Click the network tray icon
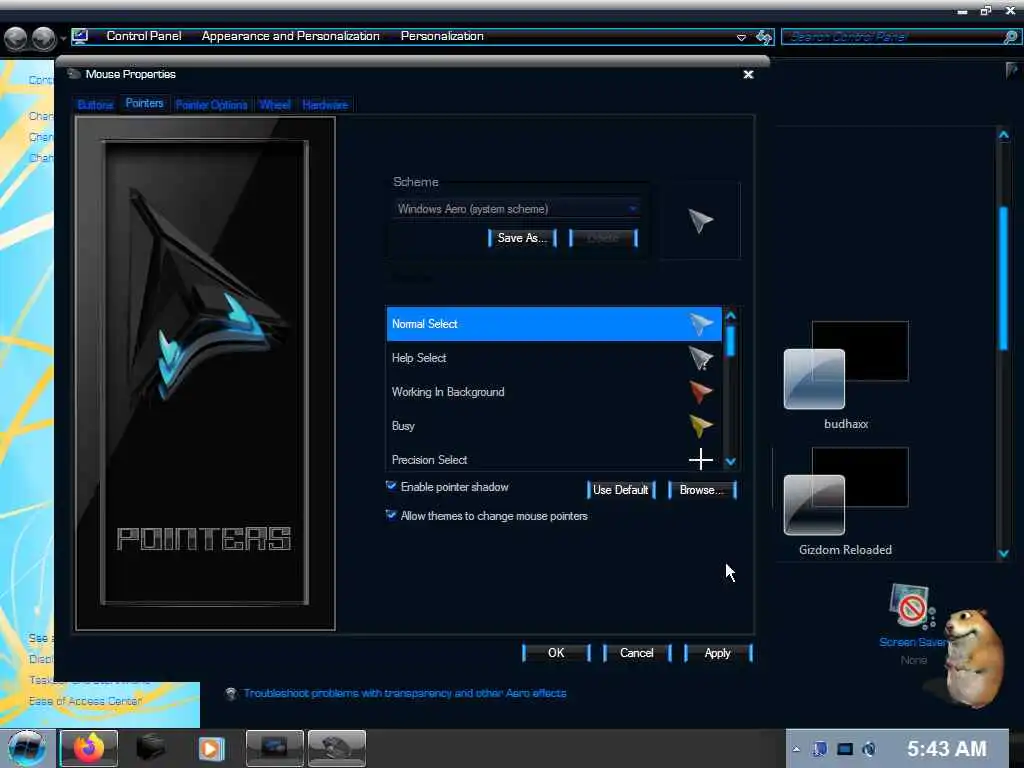This screenshot has height=768, width=1024. 845,749
